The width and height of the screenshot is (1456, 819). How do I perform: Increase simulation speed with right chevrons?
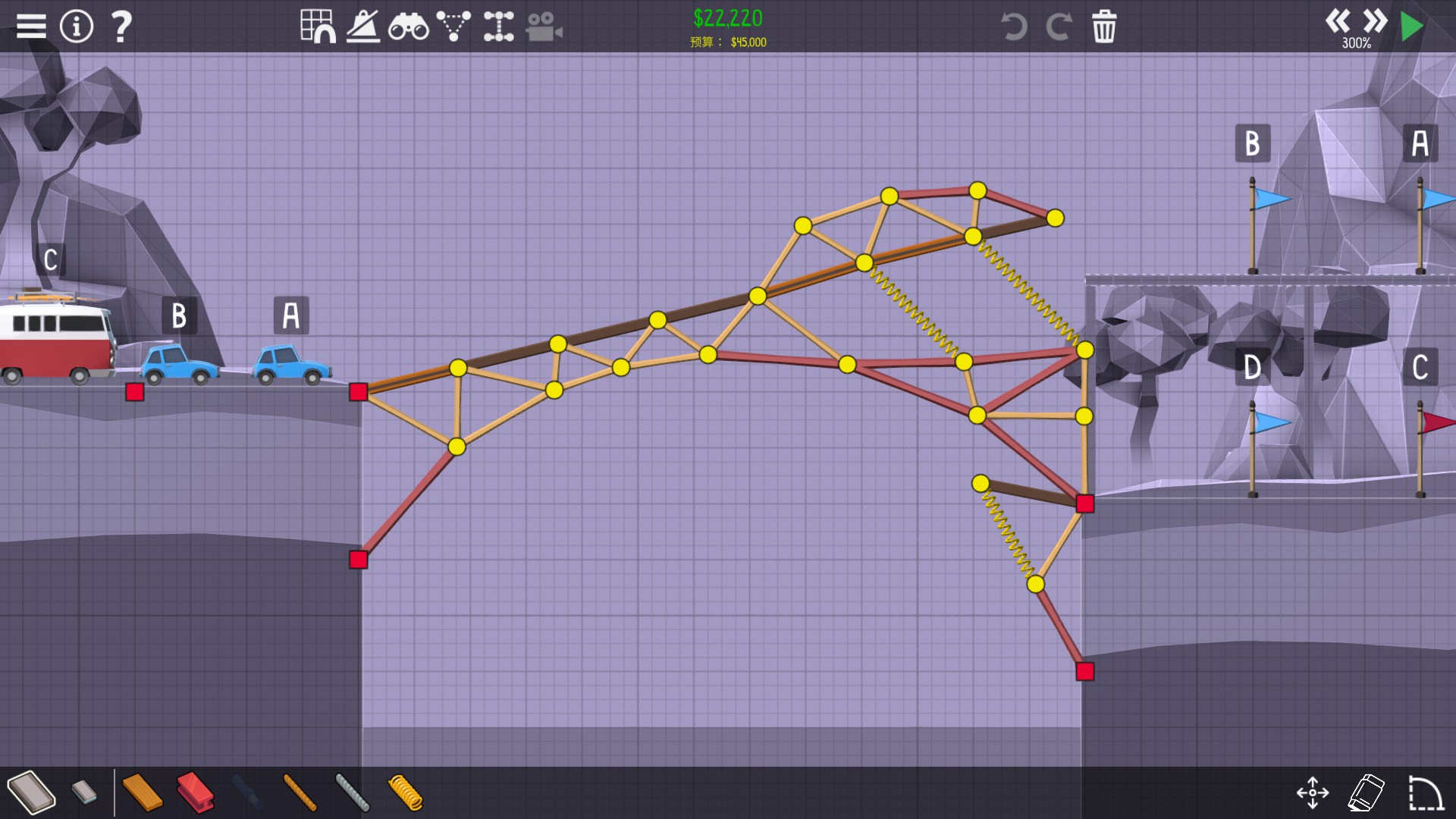(1375, 20)
